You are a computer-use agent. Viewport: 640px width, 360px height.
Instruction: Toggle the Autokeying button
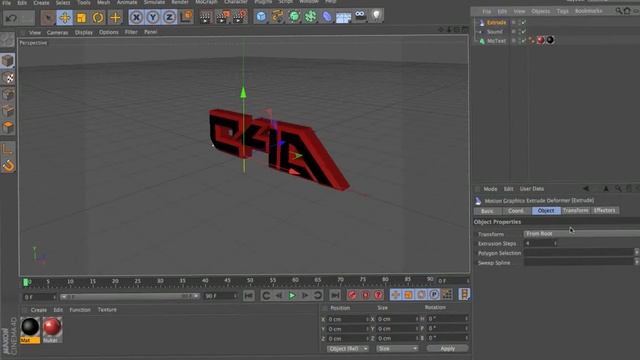click(365, 295)
